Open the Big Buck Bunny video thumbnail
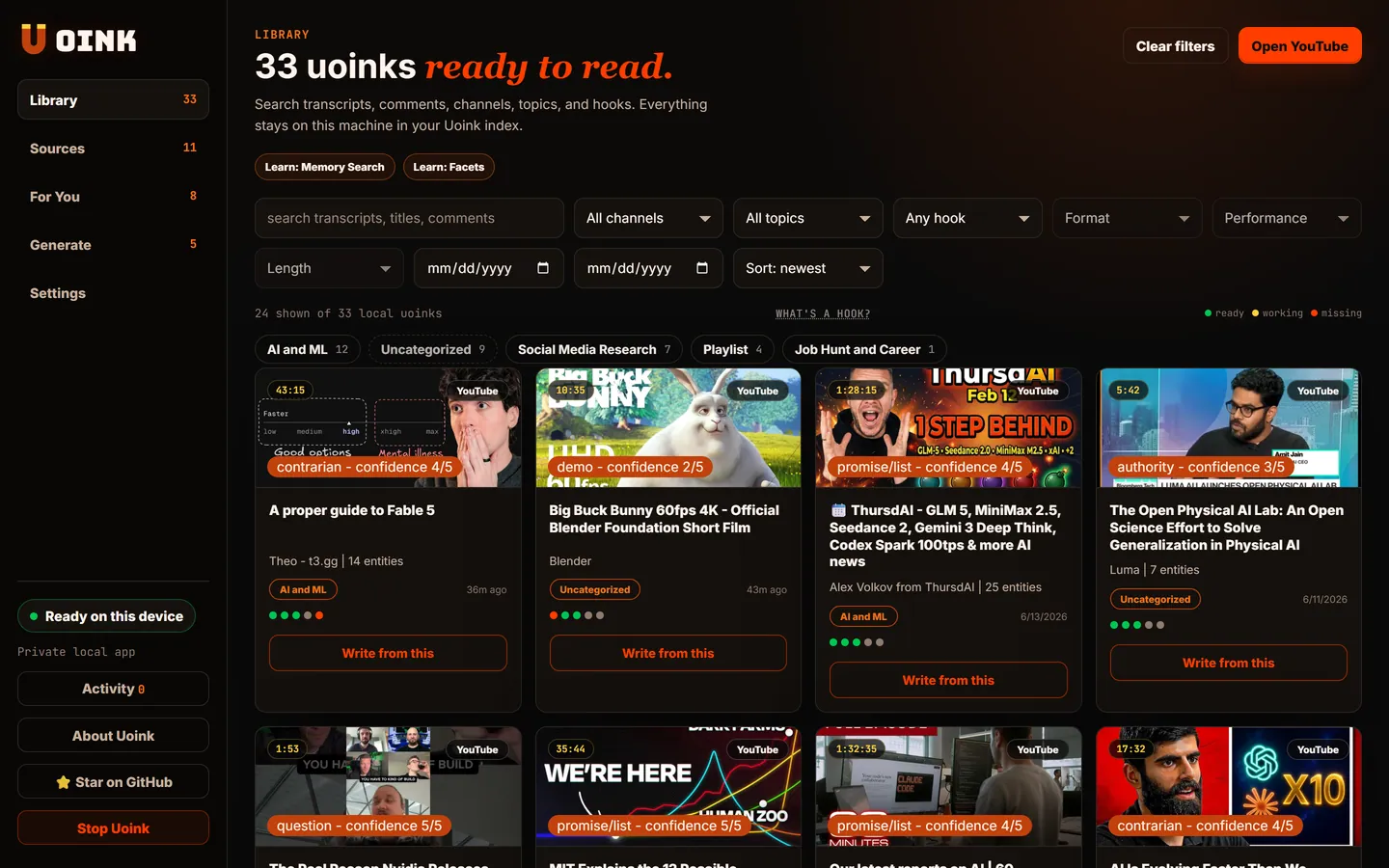1389x868 pixels. 668,427
